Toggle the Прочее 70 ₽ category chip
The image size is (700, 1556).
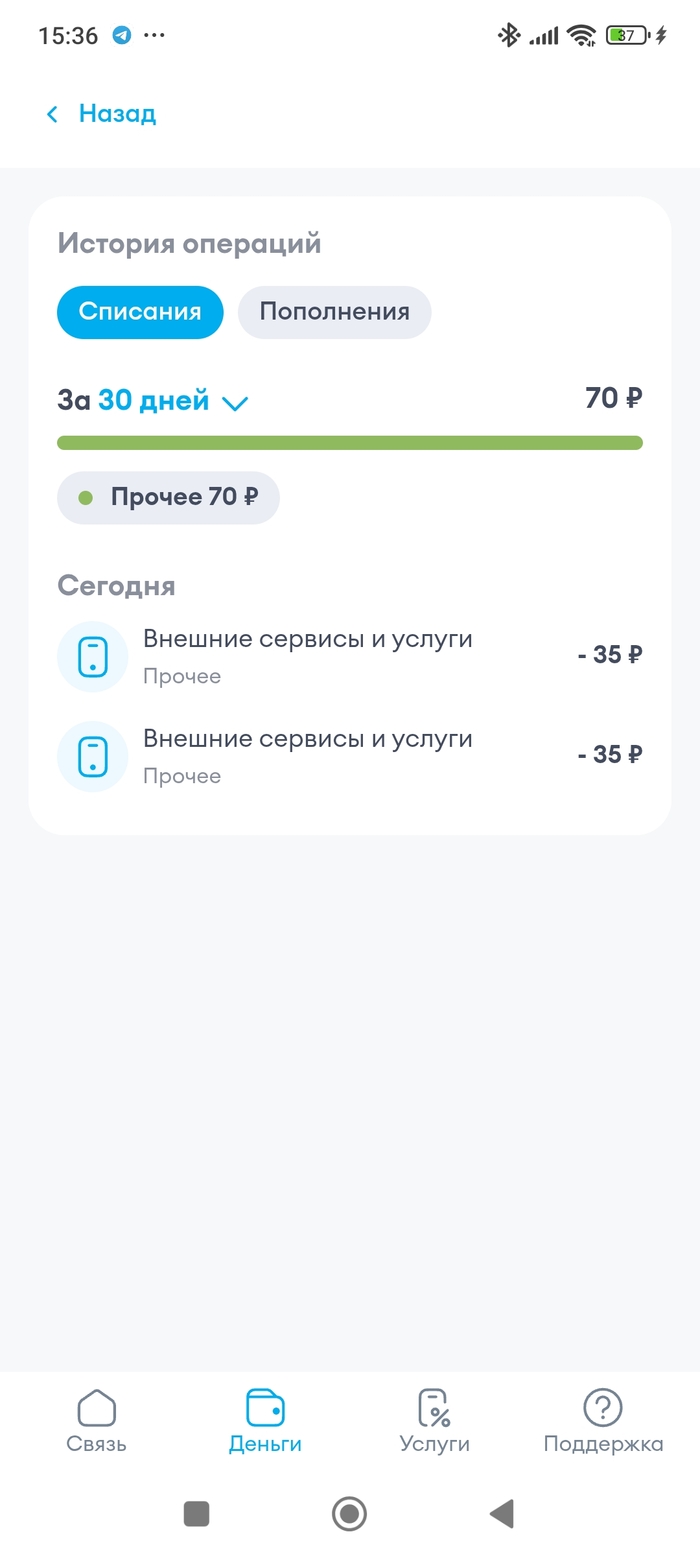click(168, 497)
